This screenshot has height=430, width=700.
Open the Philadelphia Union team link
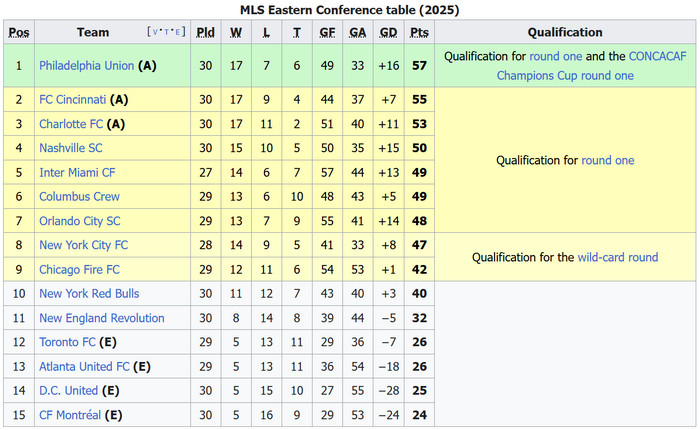(x=86, y=66)
